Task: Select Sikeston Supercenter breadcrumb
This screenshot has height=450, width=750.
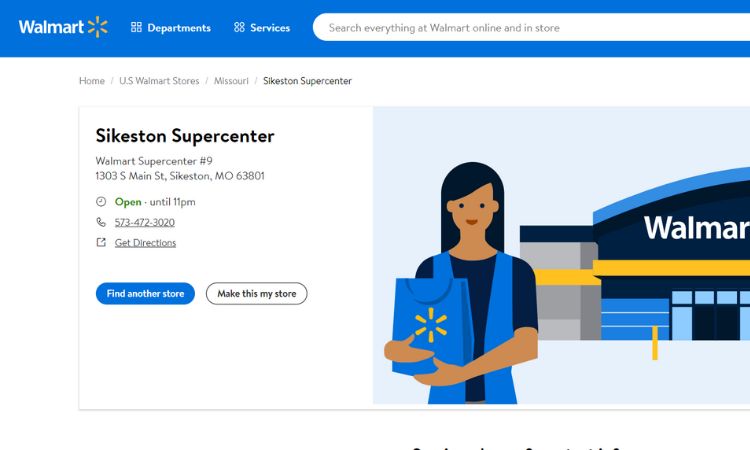Action: point(307,81)
